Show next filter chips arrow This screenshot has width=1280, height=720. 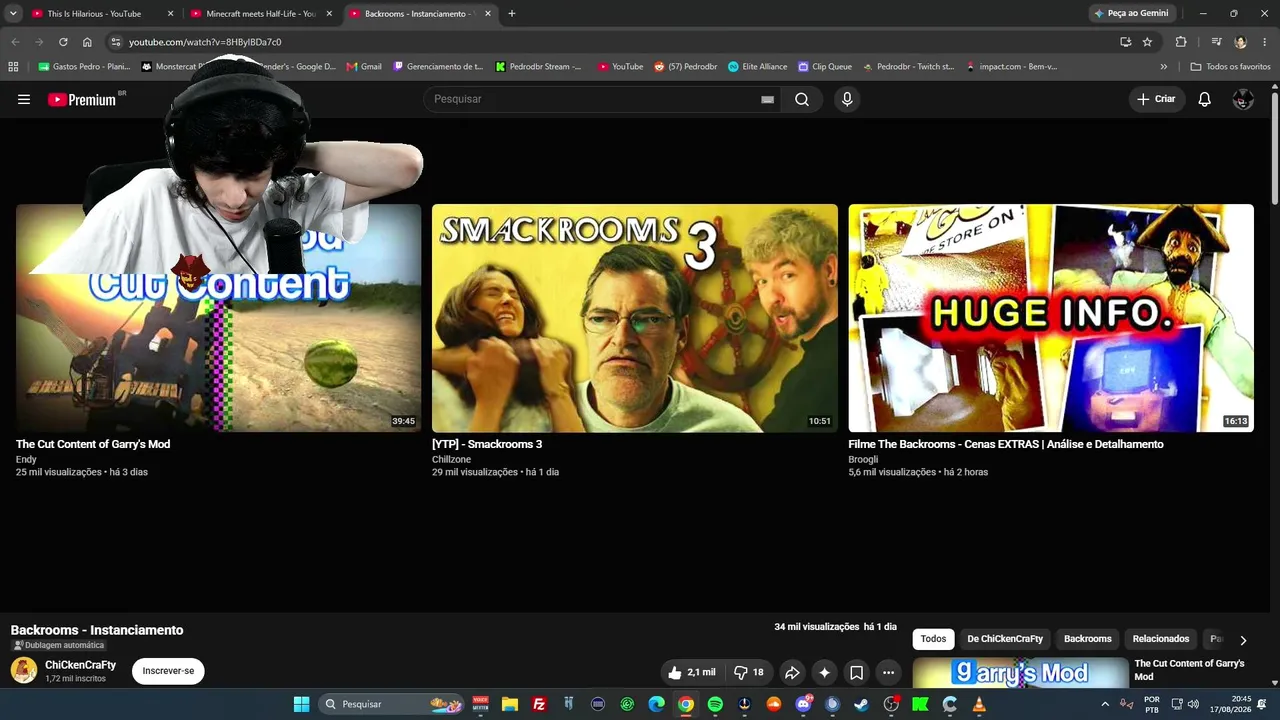[x=1243, y=640]
